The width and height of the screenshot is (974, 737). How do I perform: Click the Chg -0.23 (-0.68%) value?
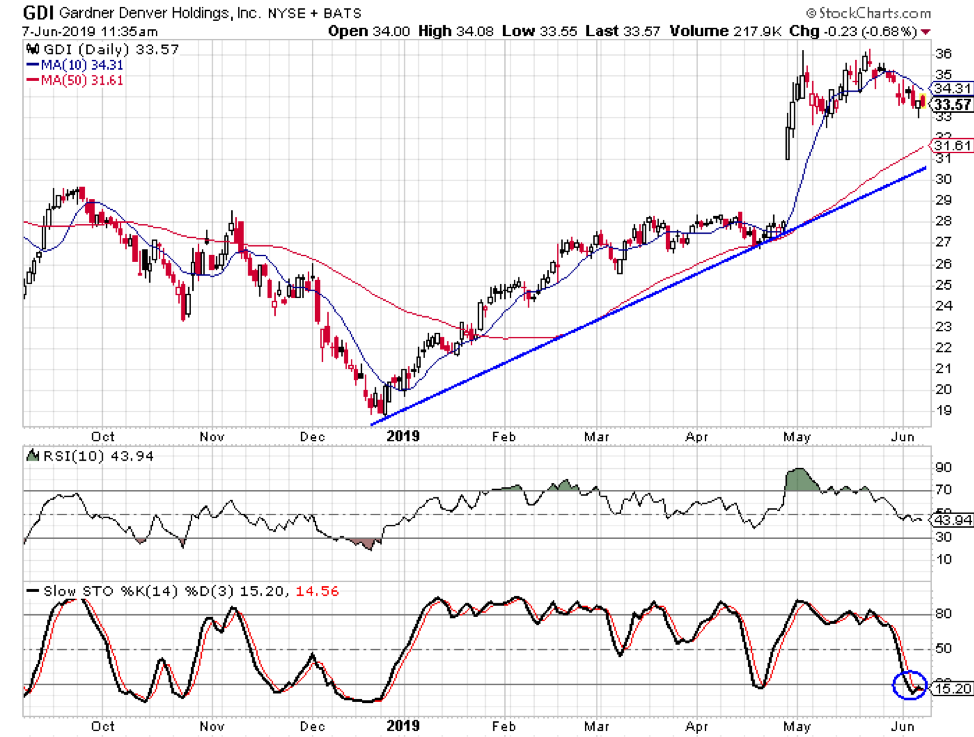click(x=853, y=31)
